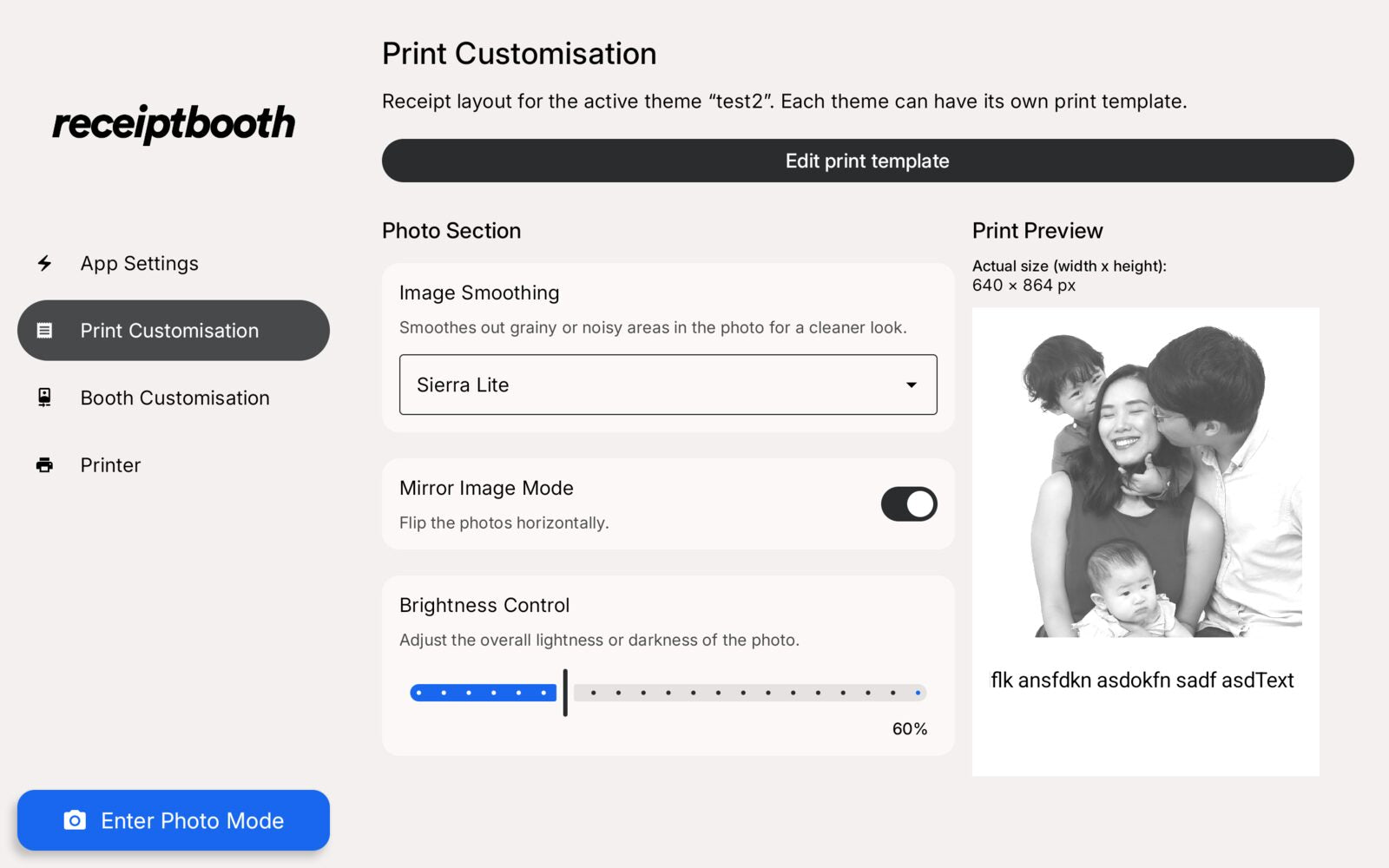
Task: Start Enter Photo Mode
Action: coord(174,820)
